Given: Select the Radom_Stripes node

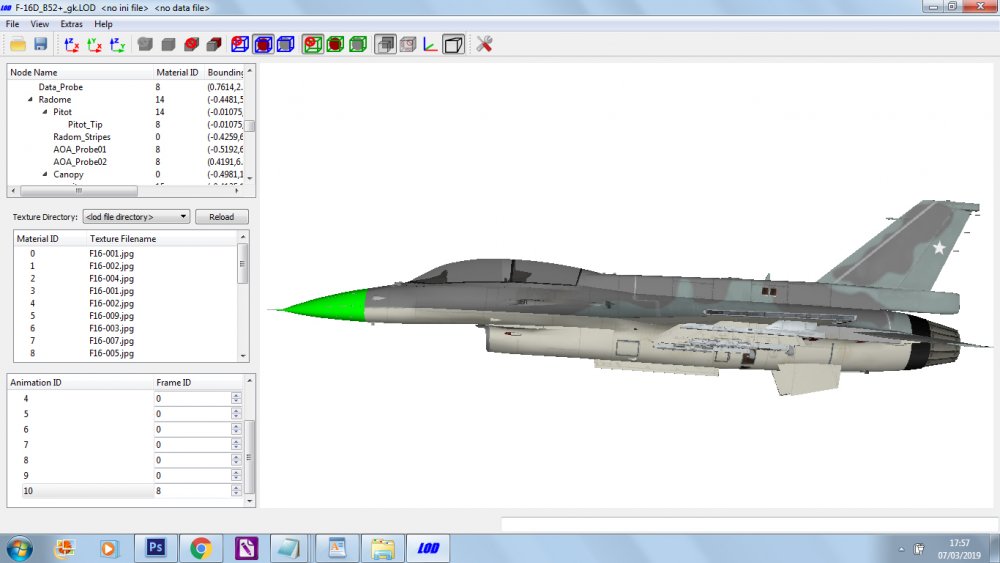Looking at the screenshot, I should 82,136.
